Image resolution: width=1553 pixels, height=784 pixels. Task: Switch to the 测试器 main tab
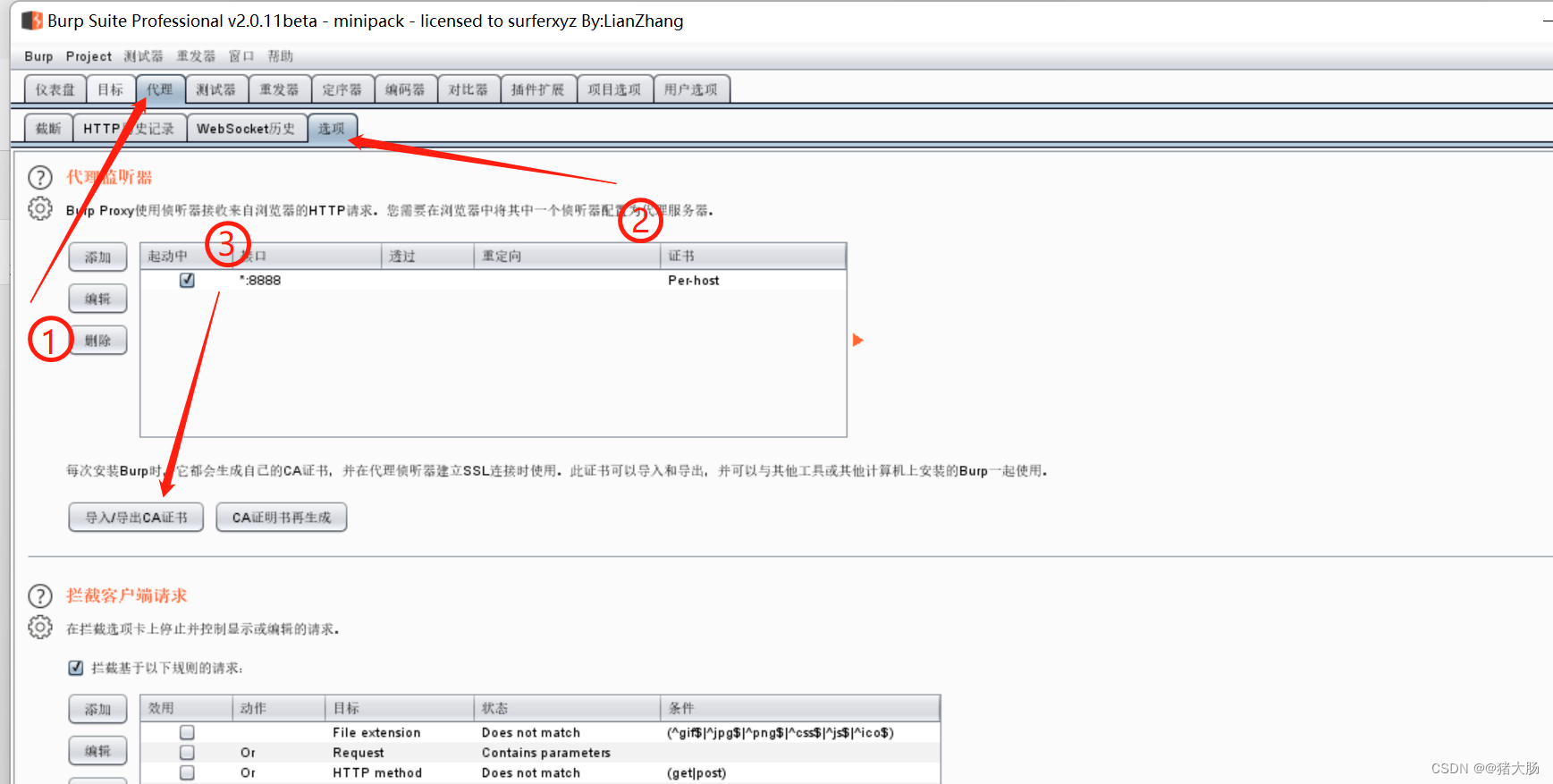[x=216, y=89]
